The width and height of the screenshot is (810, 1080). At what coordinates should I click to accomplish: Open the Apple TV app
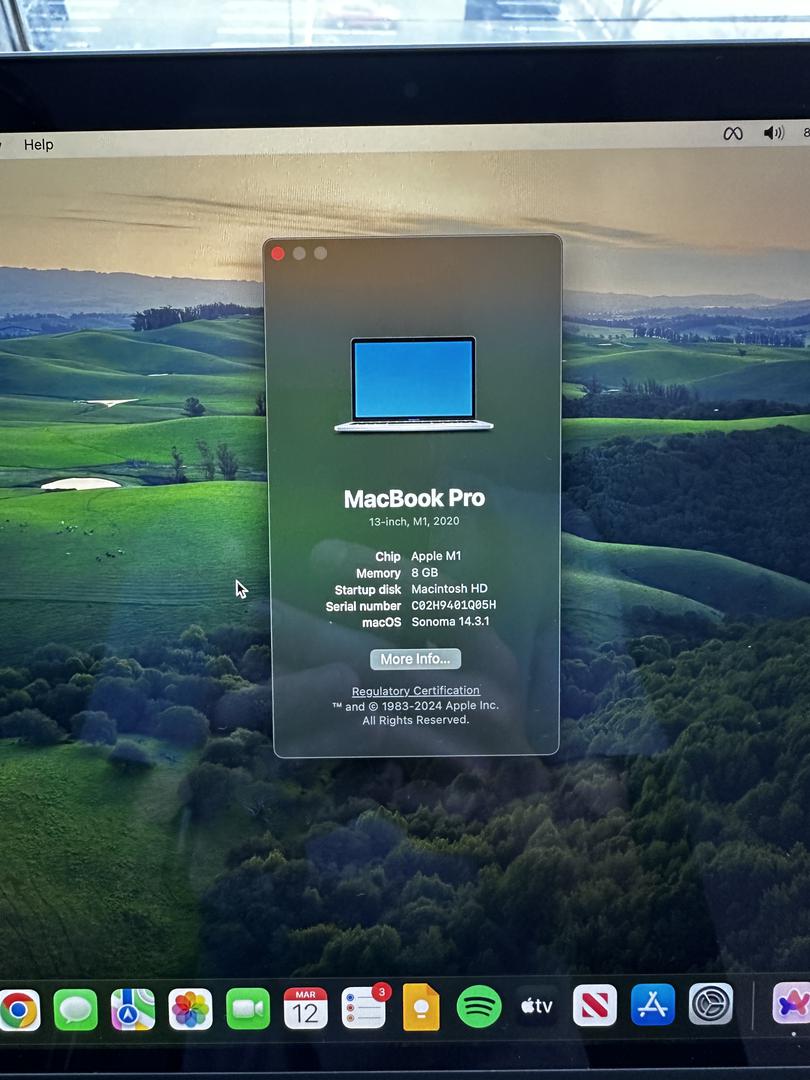(537, 1006)
